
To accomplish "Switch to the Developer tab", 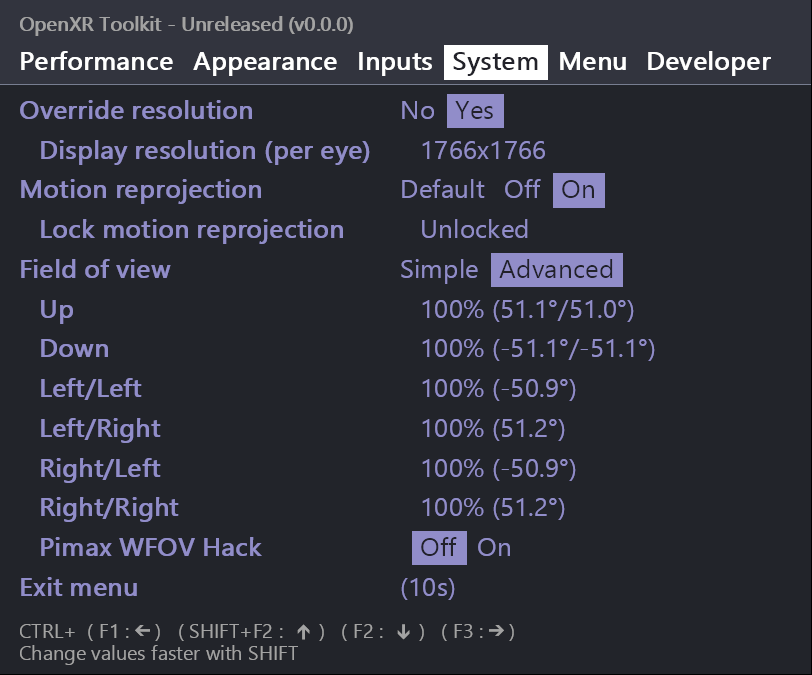I will [x=708, y=62].
